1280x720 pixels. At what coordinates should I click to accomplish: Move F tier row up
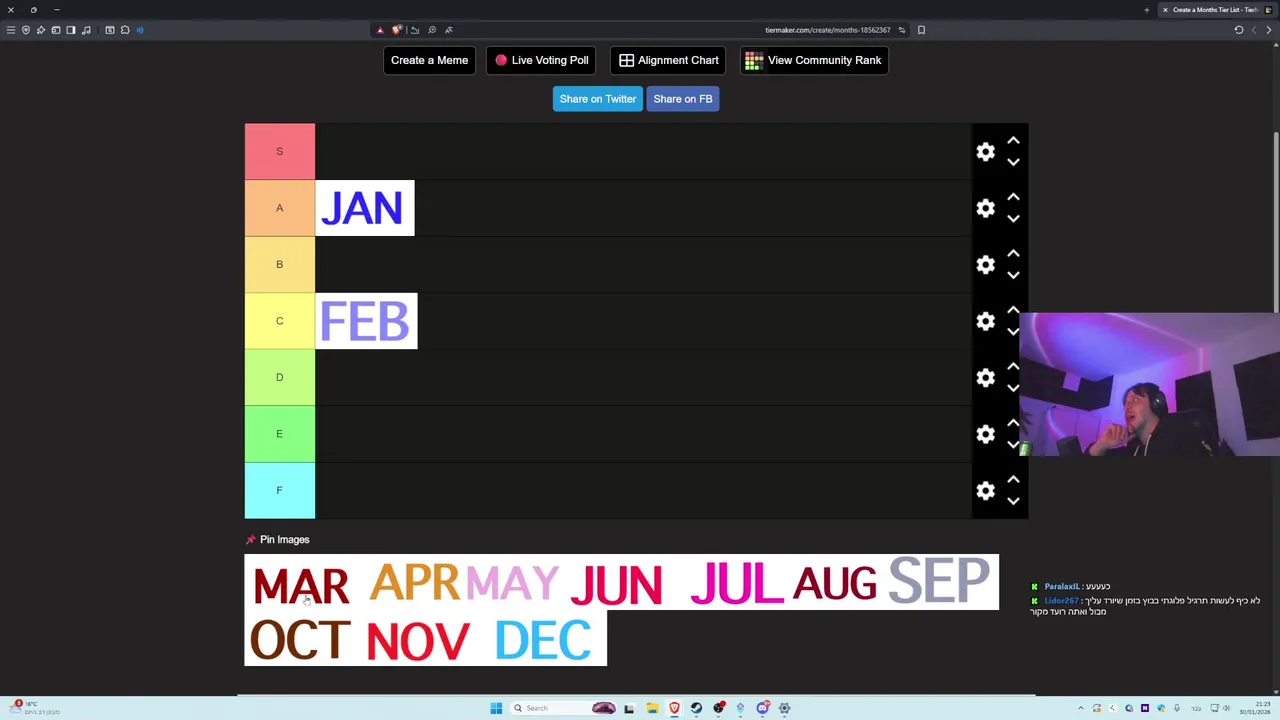1013,480
